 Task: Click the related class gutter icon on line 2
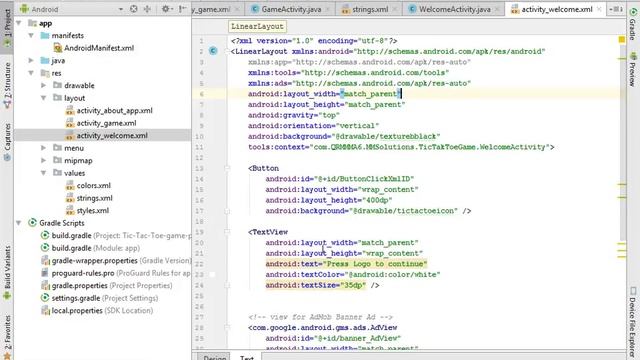pyautogui.click(x=213, y=51)
